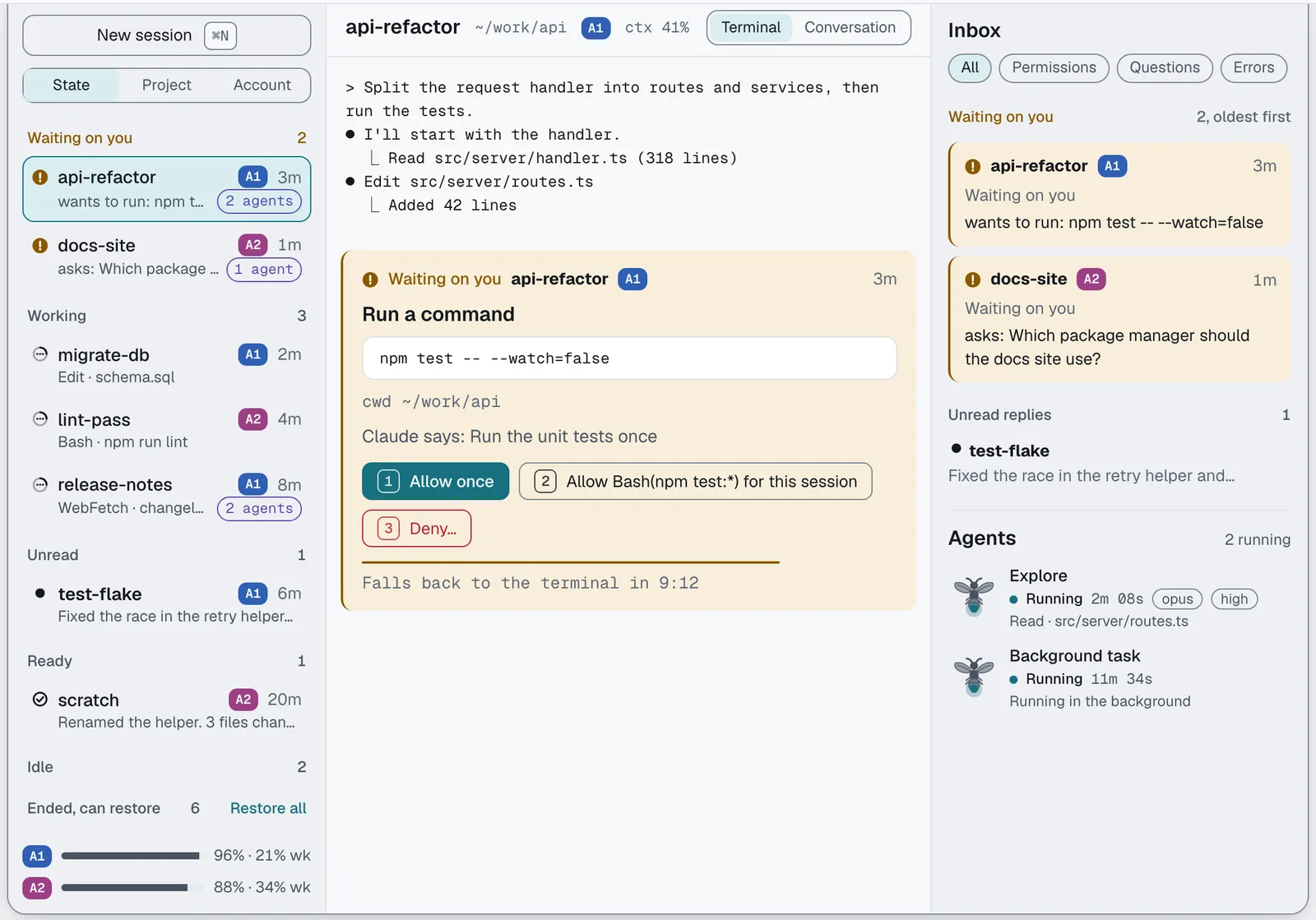Screen dimensions: 1316x920
Task: Collapse the Unread sidebar section
Action: coord(166,555)
